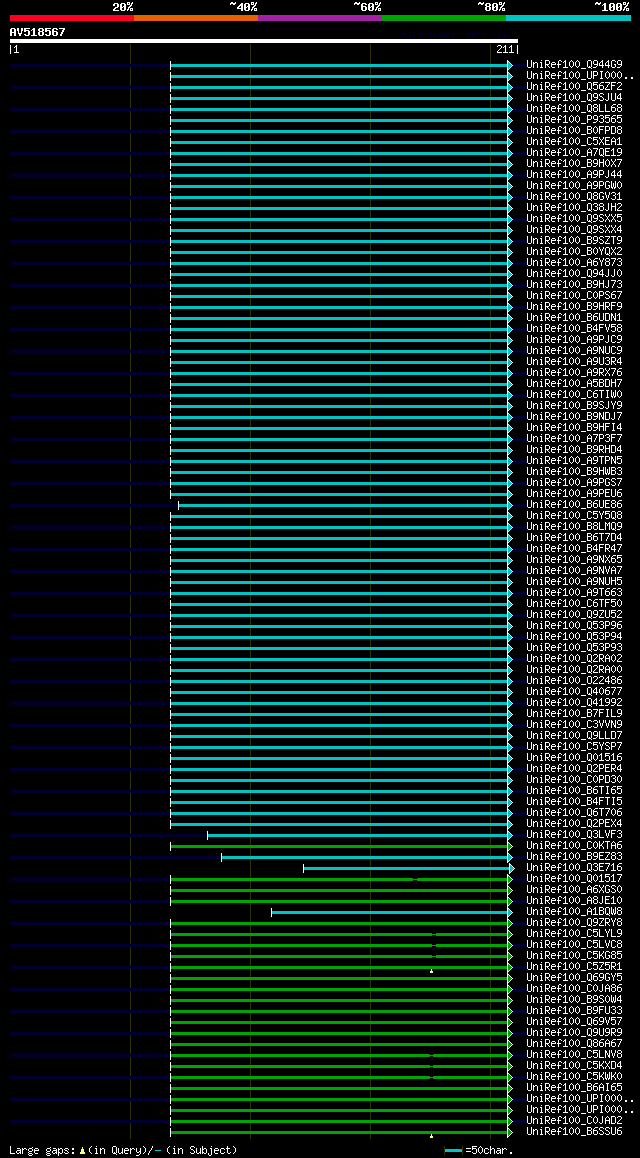Select hit label UniRef100_C0JAD2
Screen dimensions: 640x1158
coord(574,1120)
